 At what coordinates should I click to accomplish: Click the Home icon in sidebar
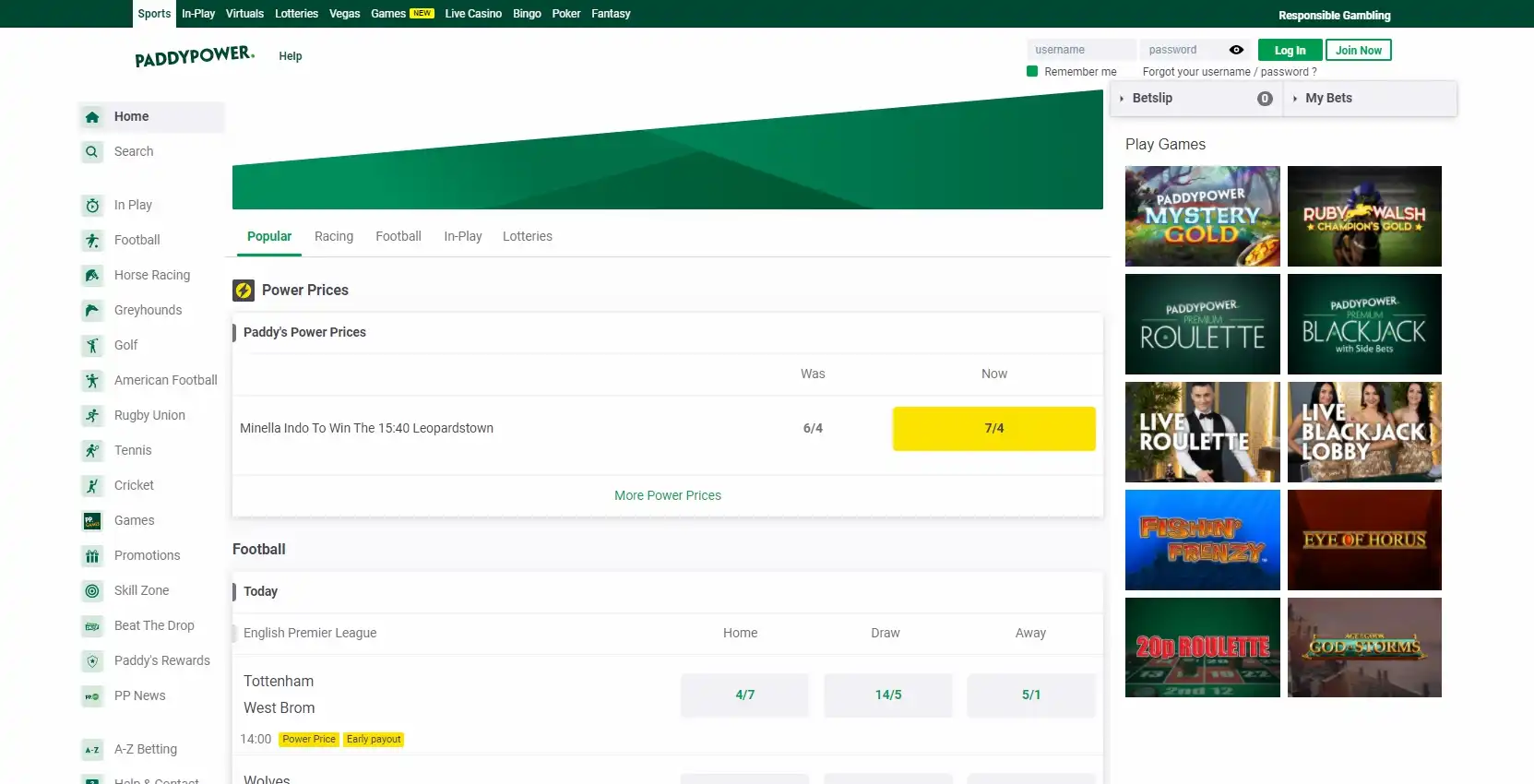[92, 117]
